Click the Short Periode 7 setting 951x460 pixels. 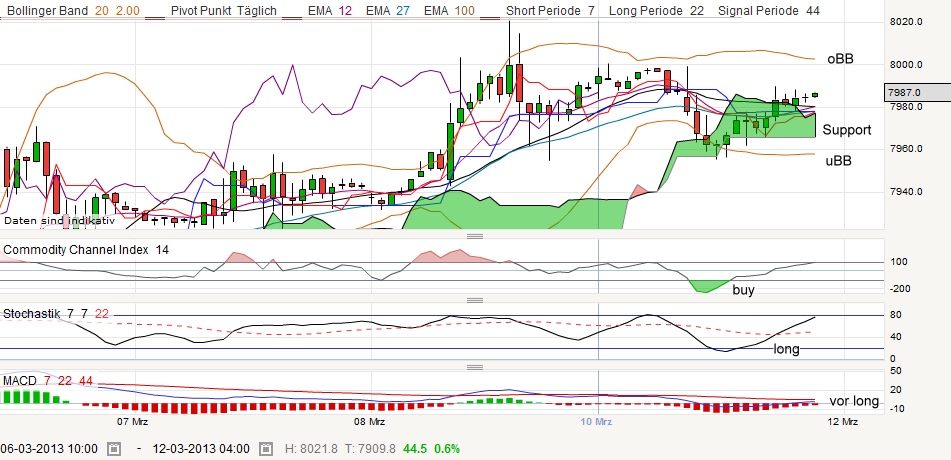click(550, 11)
